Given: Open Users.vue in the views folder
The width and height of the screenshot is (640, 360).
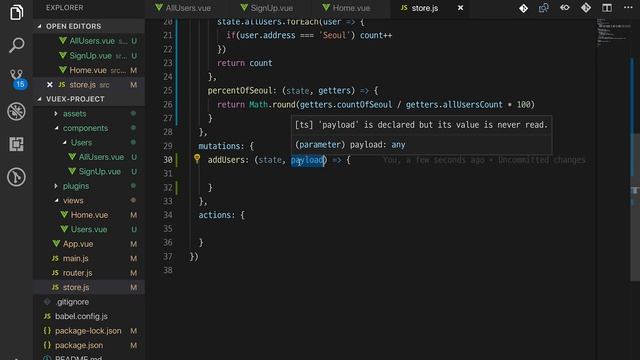Looking at the screenshot, I should [x=89, y=229].
